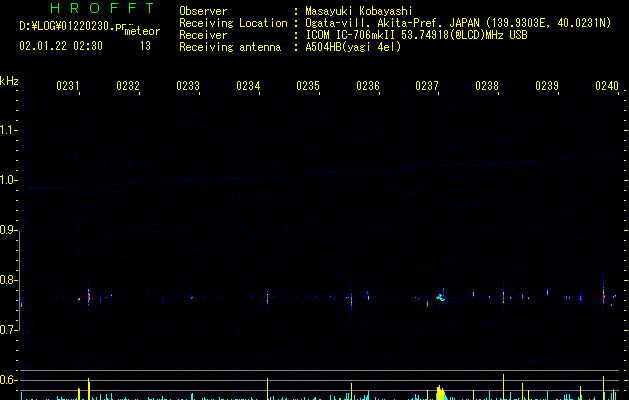This screenshot has height=400, width=629.
Task: Click the Receiving Location label
Action: 233,23
